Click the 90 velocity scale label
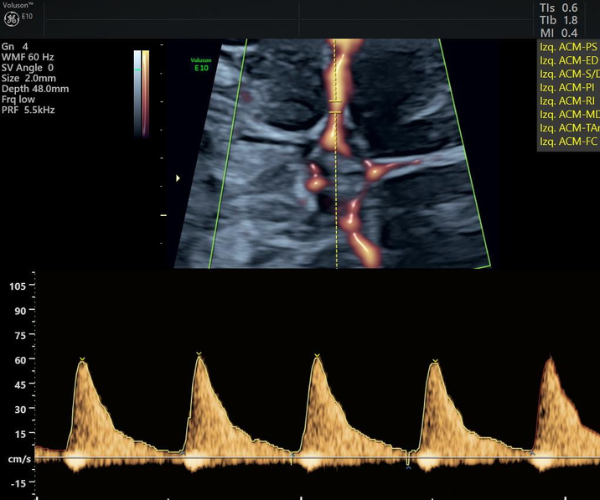The image size is (600, 500). (20, 311)
